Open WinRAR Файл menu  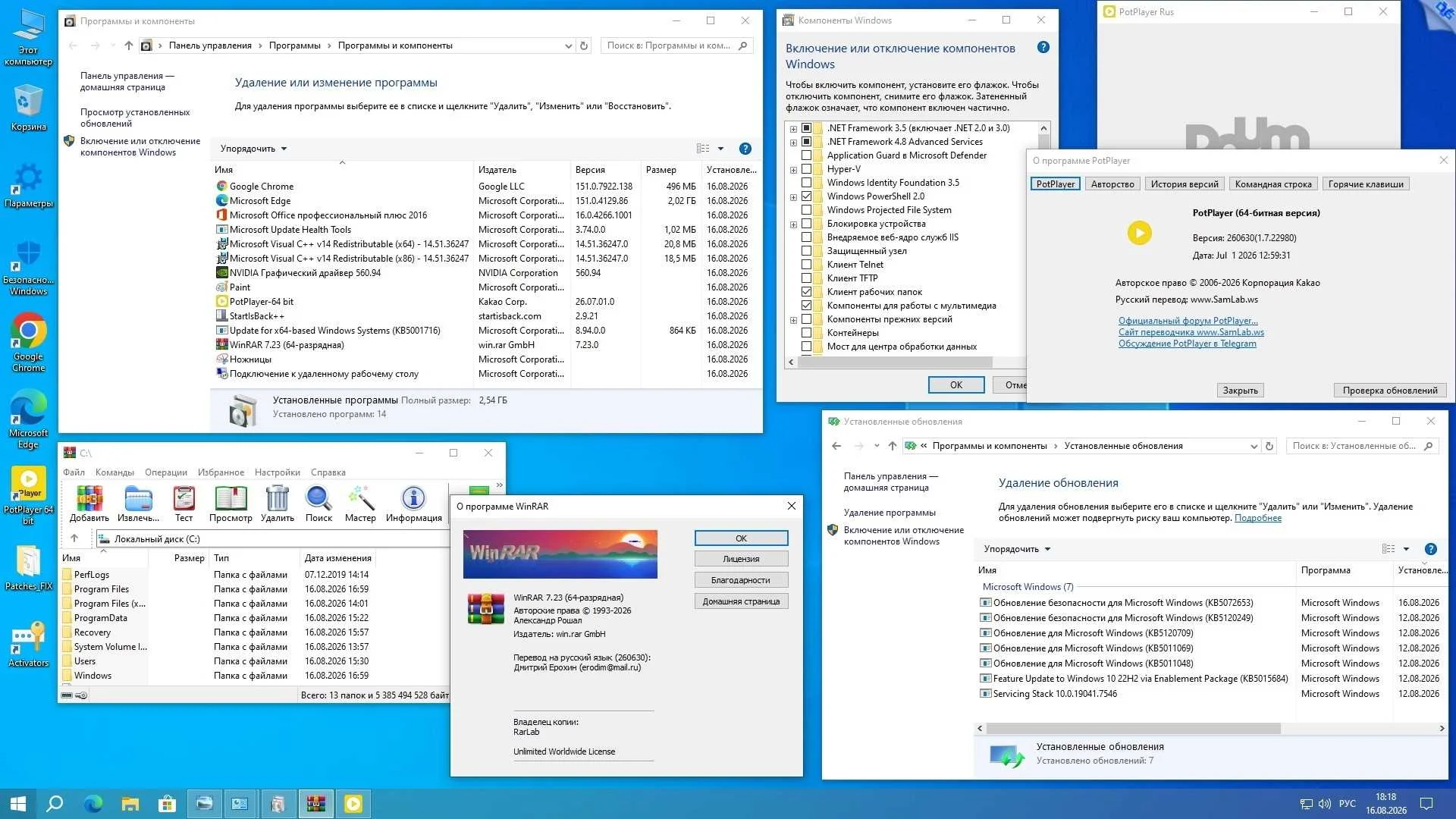74,472
